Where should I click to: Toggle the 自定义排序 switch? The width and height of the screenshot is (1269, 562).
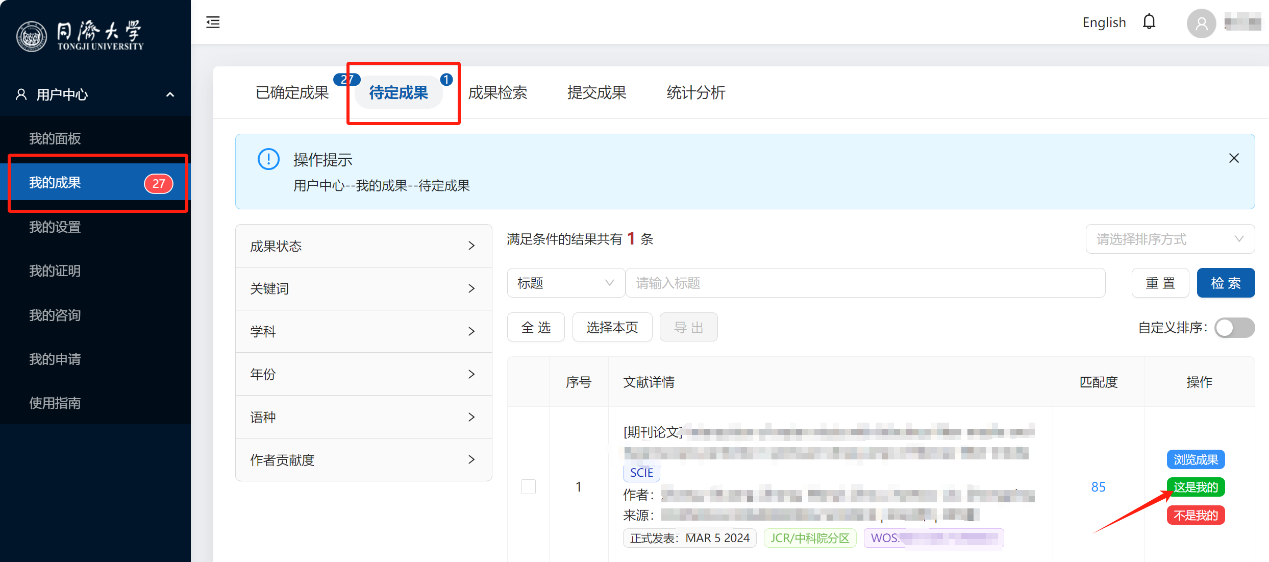[1234, 327]
